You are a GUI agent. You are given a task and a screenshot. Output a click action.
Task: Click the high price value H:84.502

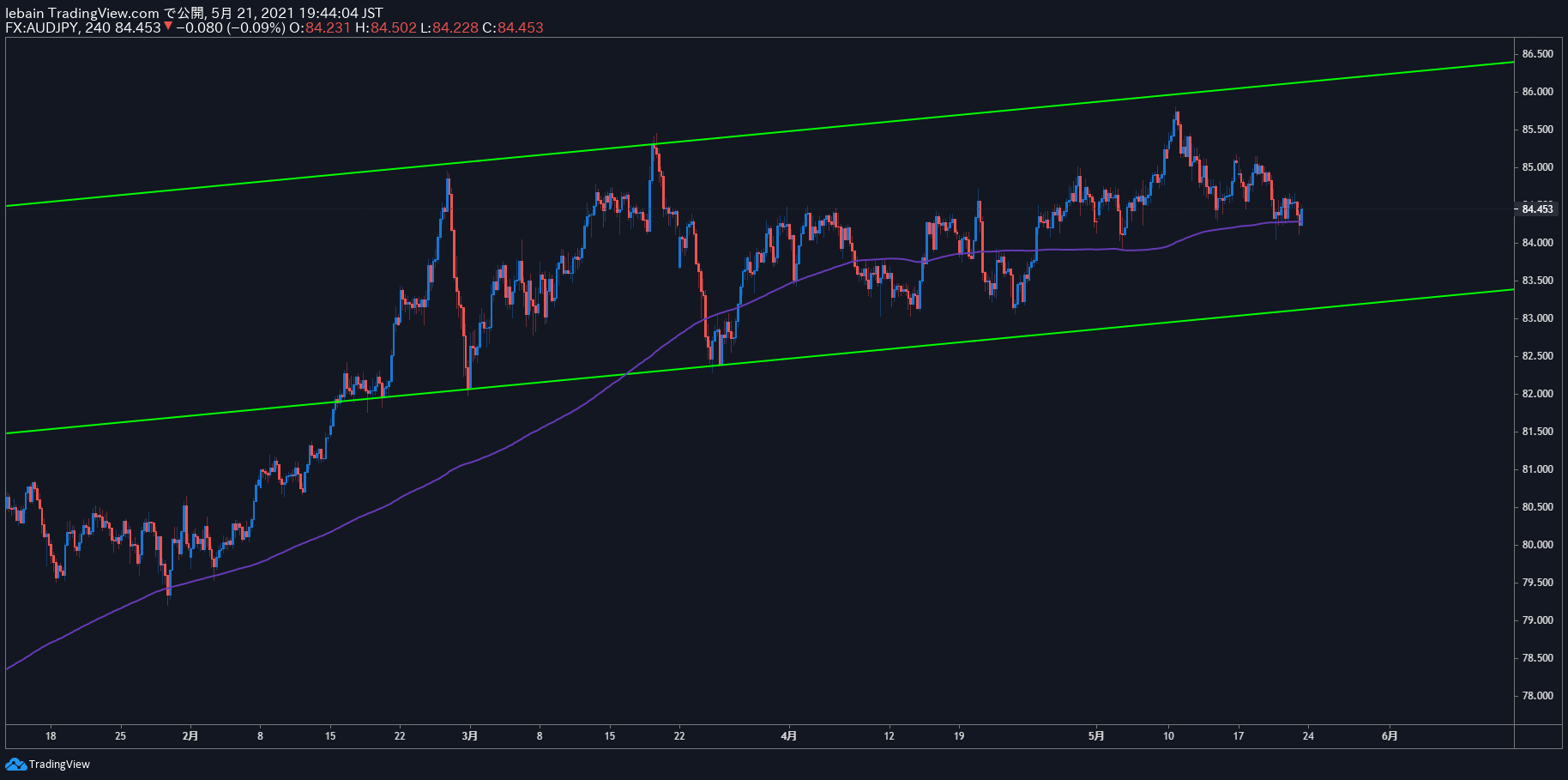386,27
